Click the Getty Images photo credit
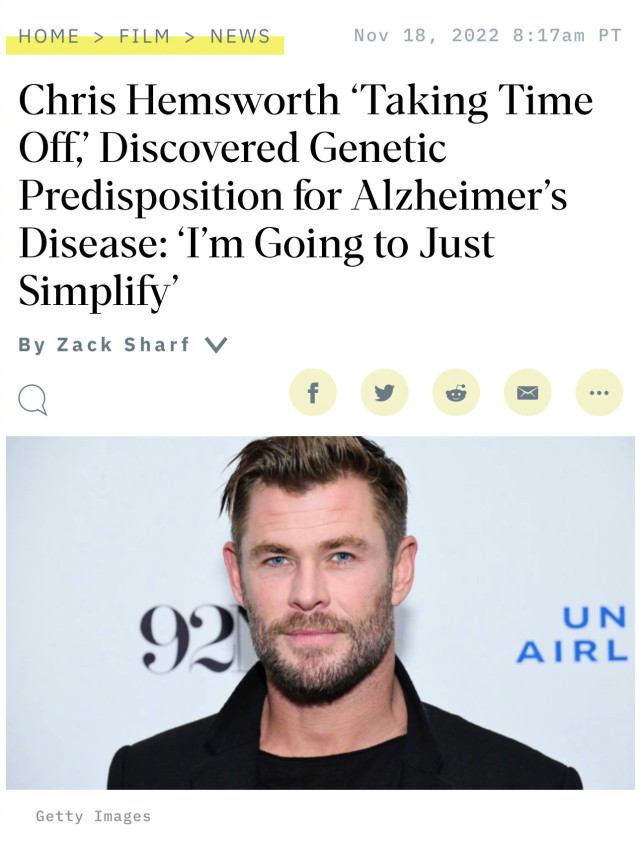 tap(93, 816)
